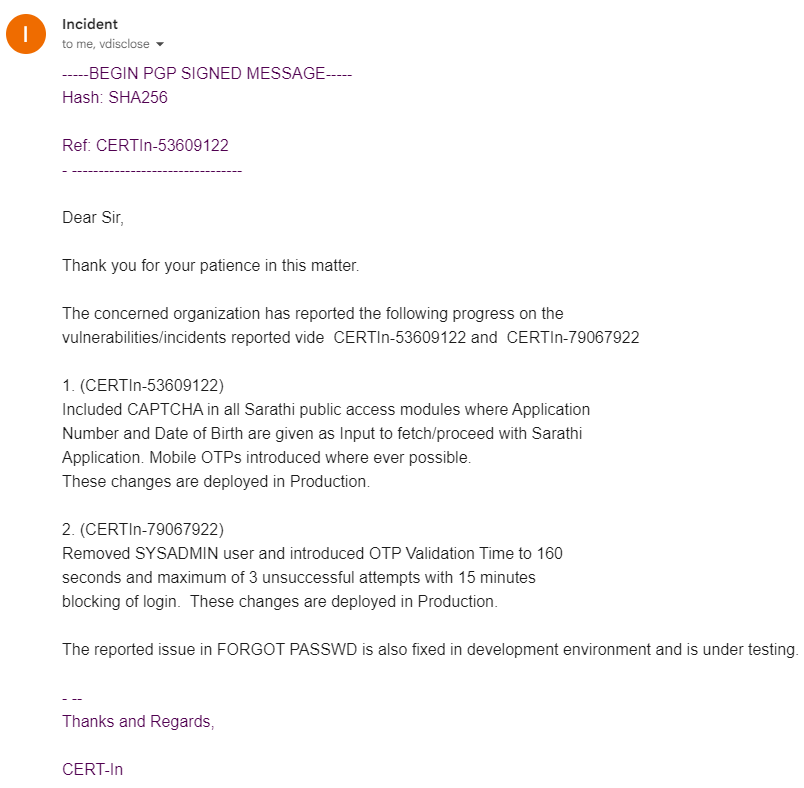Image resolution: width=804 pixels, height=788 pixels.
Task: Click the BEGIN PGP SIGNED MESSAGE line
Action: (x=207, y=74)
